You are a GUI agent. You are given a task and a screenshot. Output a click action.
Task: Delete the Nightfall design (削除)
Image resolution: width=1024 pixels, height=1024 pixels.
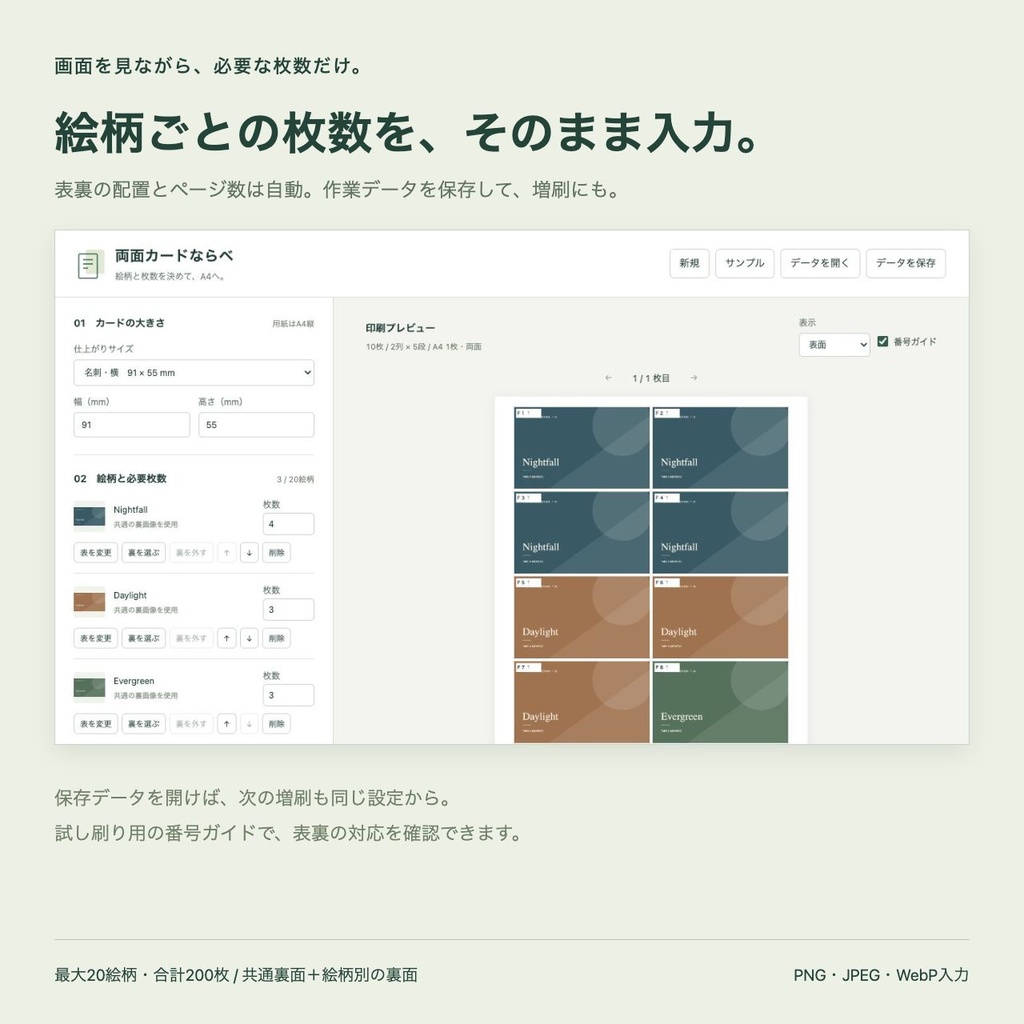[276, 552]
